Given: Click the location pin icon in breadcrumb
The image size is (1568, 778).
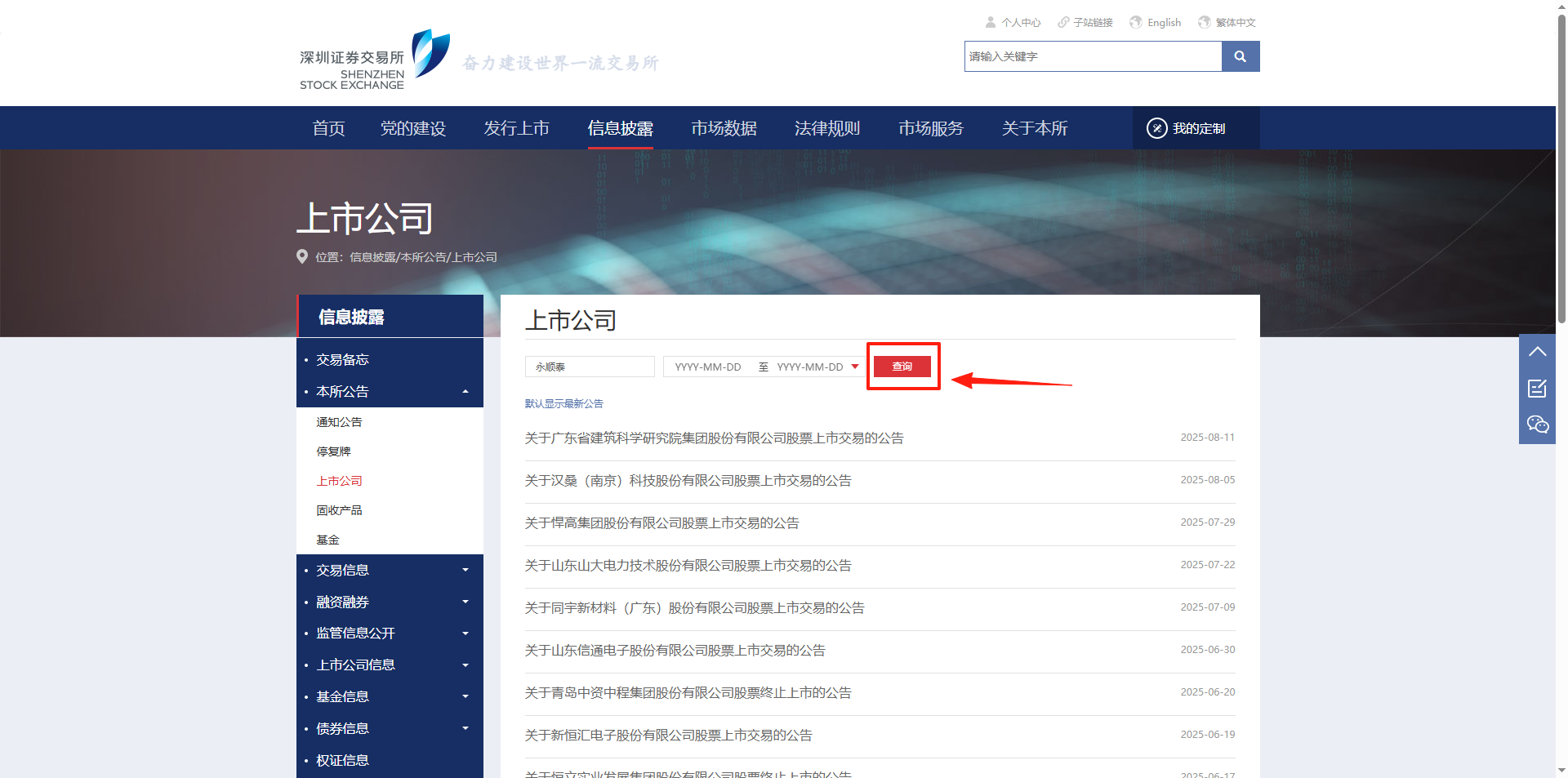Looking at the screenshot, I should tap(302, 256).
